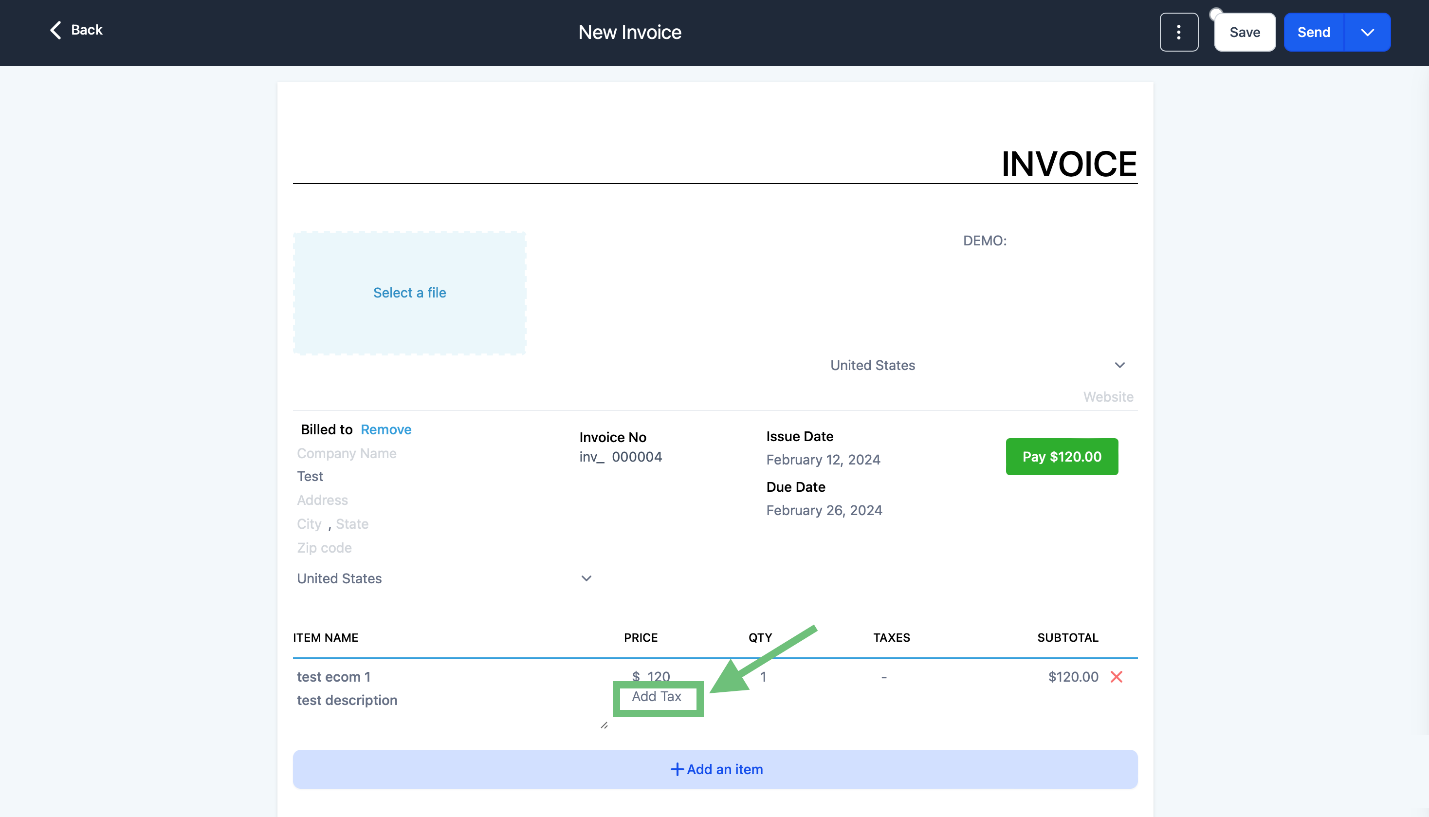Edit invoice number 000004
The image size is (1429, 817).
coord(637,457)
